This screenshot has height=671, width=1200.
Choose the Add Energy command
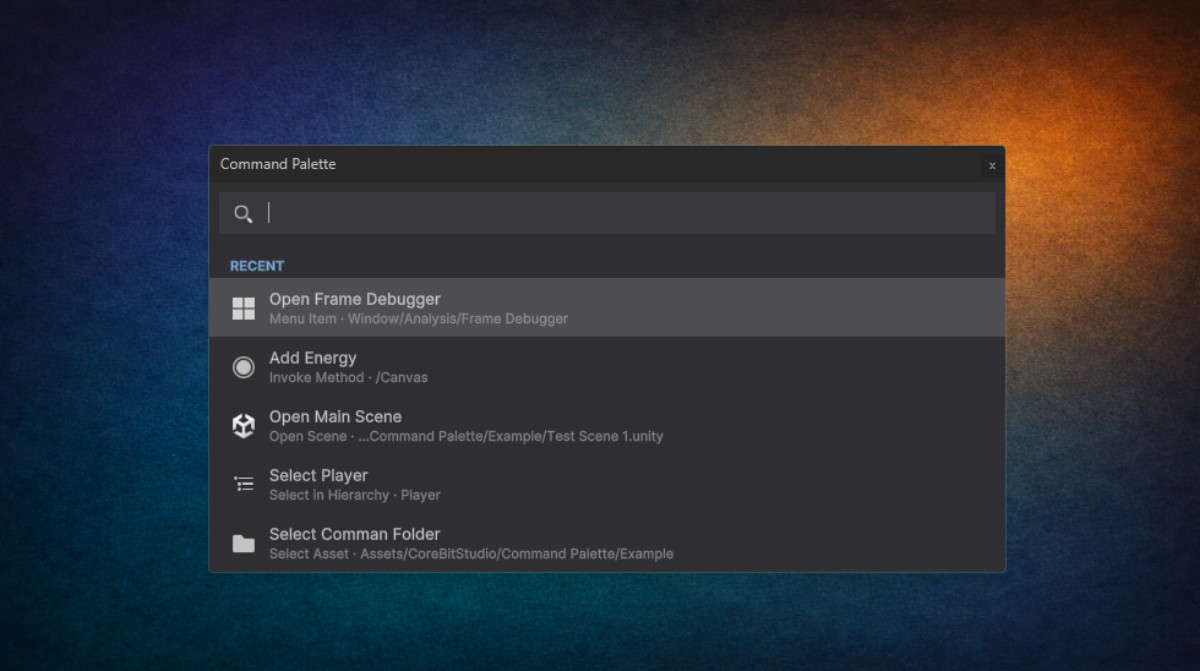click(312, 358)
